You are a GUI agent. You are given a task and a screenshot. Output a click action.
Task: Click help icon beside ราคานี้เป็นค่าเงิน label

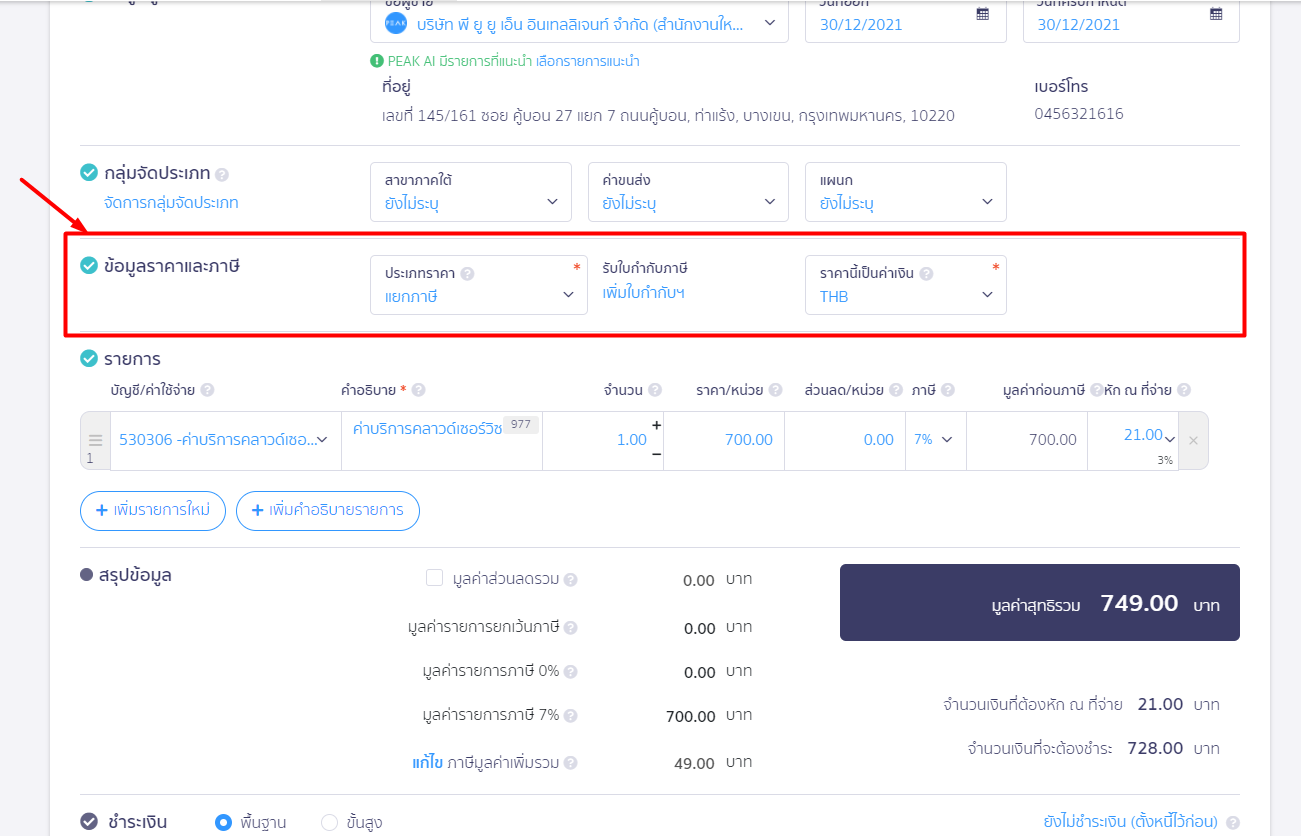[926, 273]
